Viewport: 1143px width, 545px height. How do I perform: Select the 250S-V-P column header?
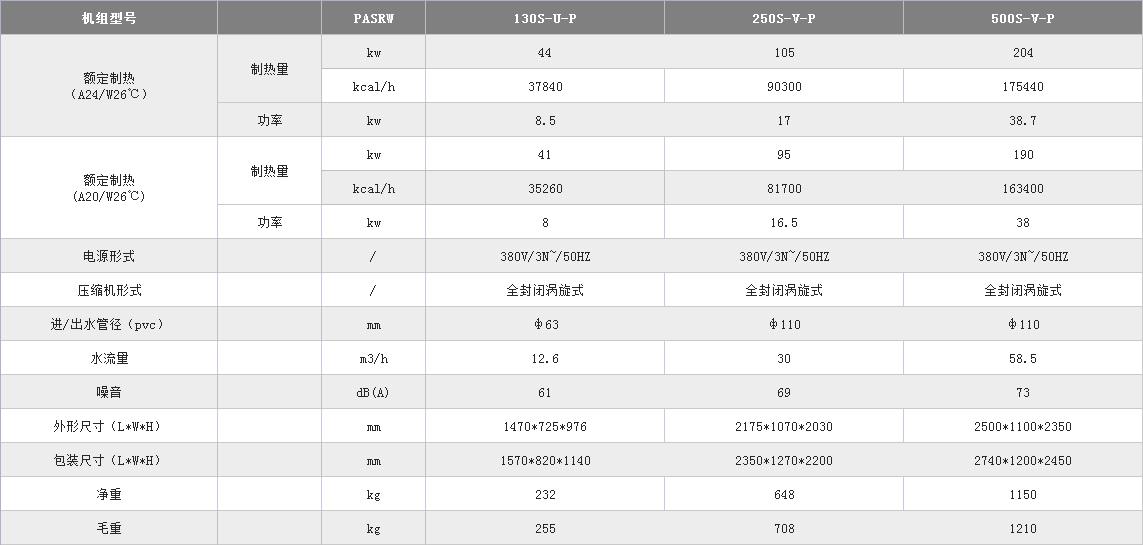pyautogui.click(x=784, y=18)
